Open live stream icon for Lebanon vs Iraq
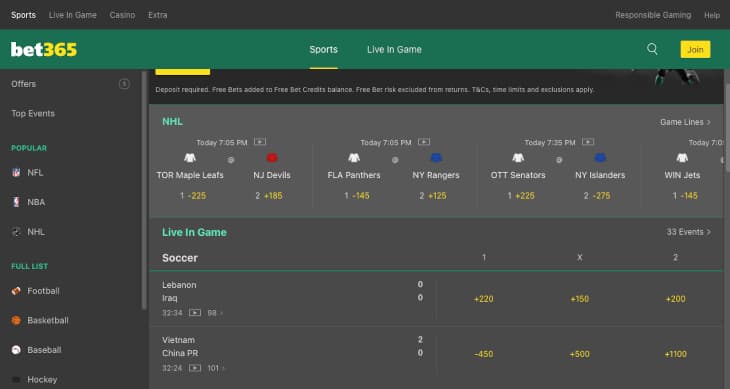 [195, 313]
